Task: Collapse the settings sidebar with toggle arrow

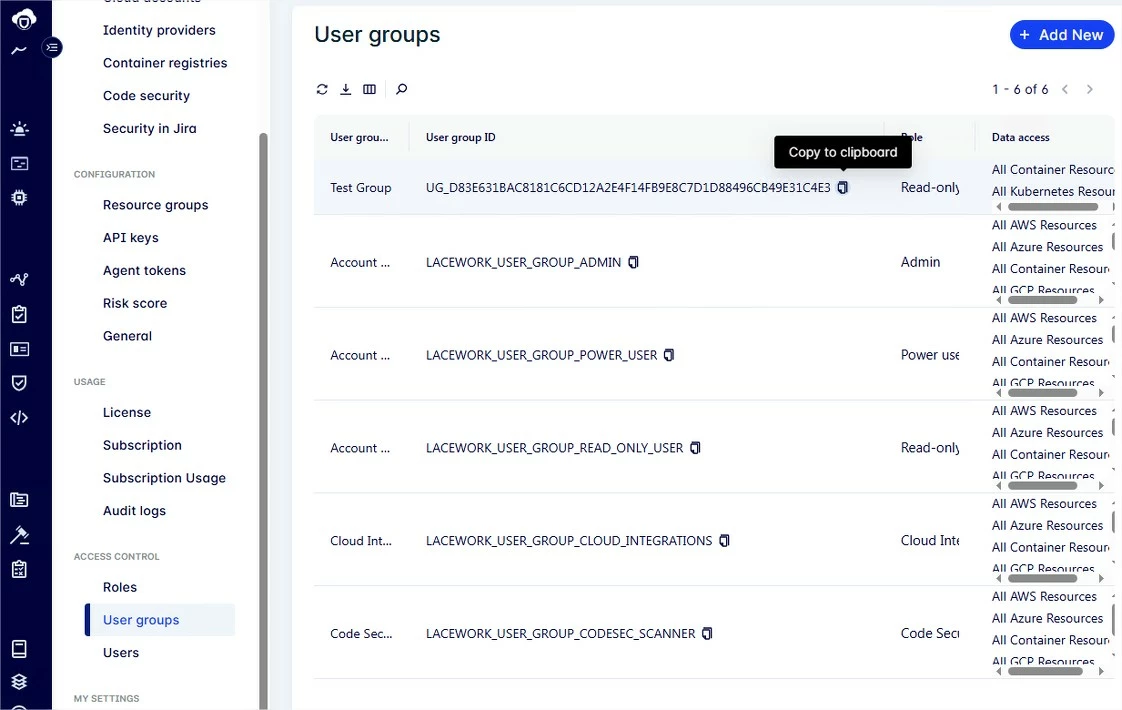Action: pyautogui.click(x=52, y=48)
